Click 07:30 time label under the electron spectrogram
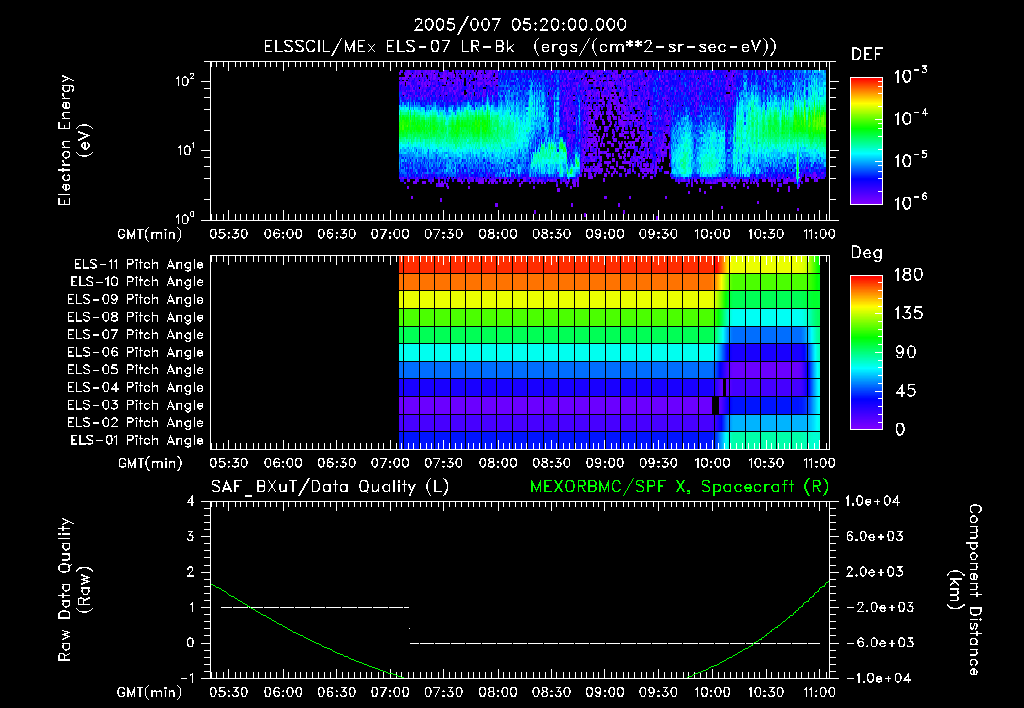This screenshot has height=708, width=1024. point(443,234)
